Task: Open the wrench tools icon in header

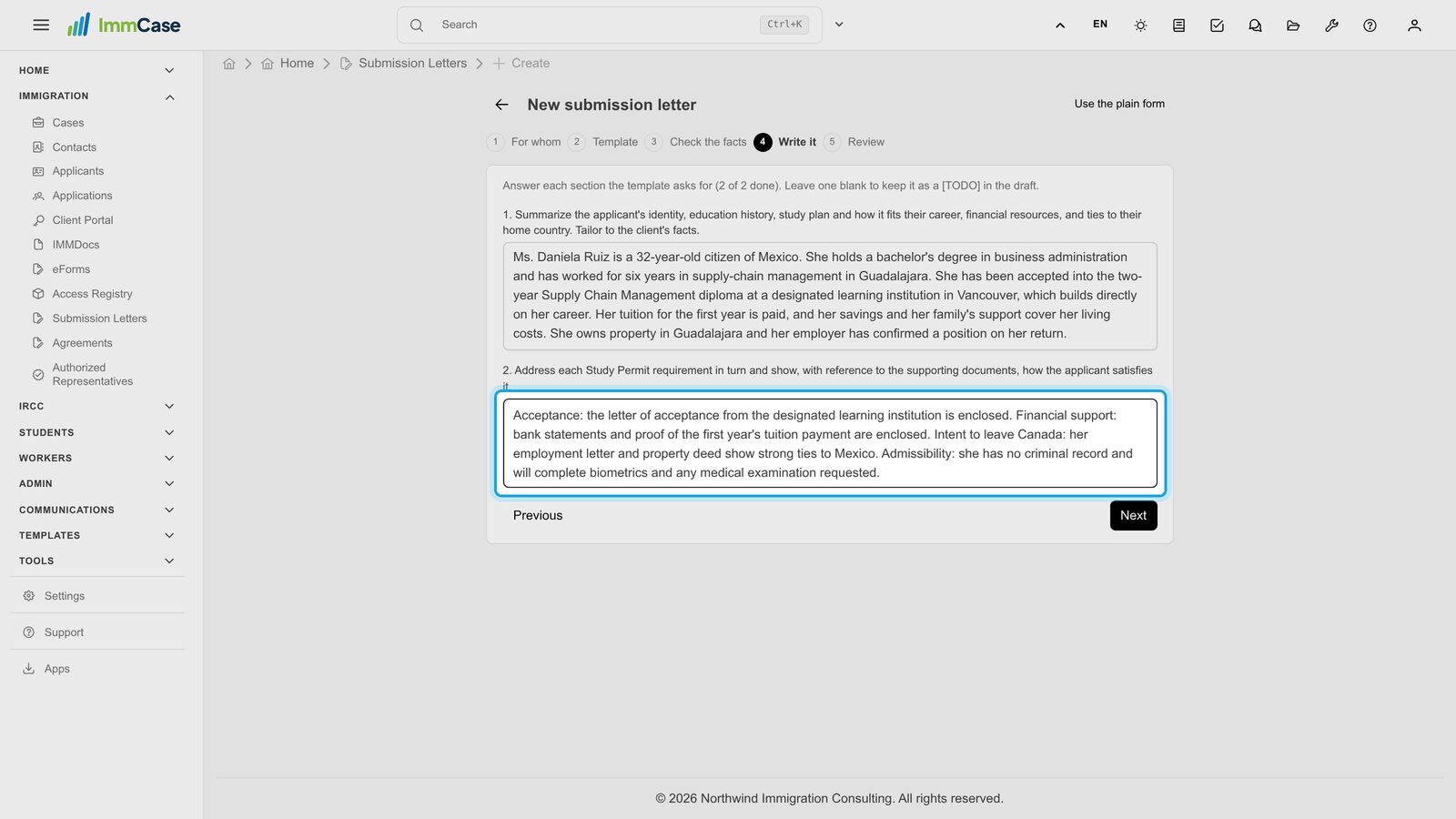Action: 1331,25
